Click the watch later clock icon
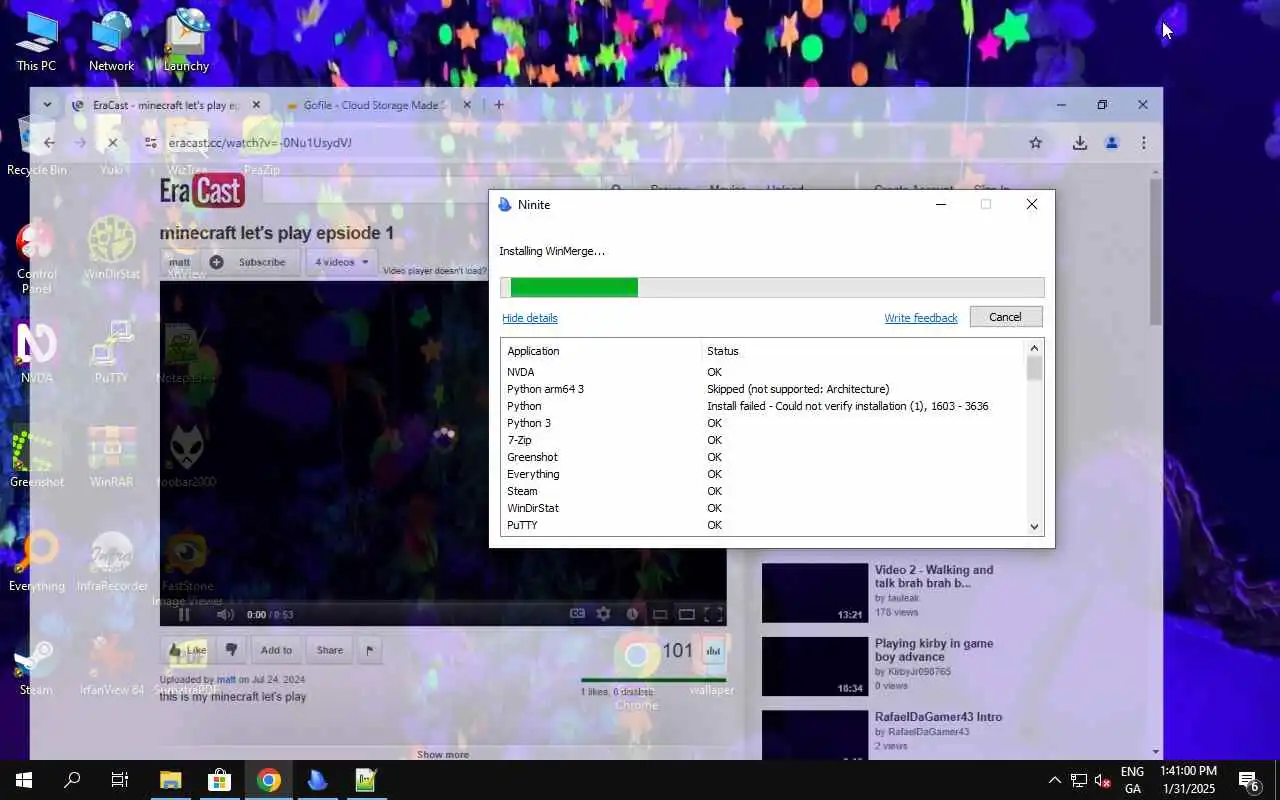1280x800 pixels. (x=632, y=614)
